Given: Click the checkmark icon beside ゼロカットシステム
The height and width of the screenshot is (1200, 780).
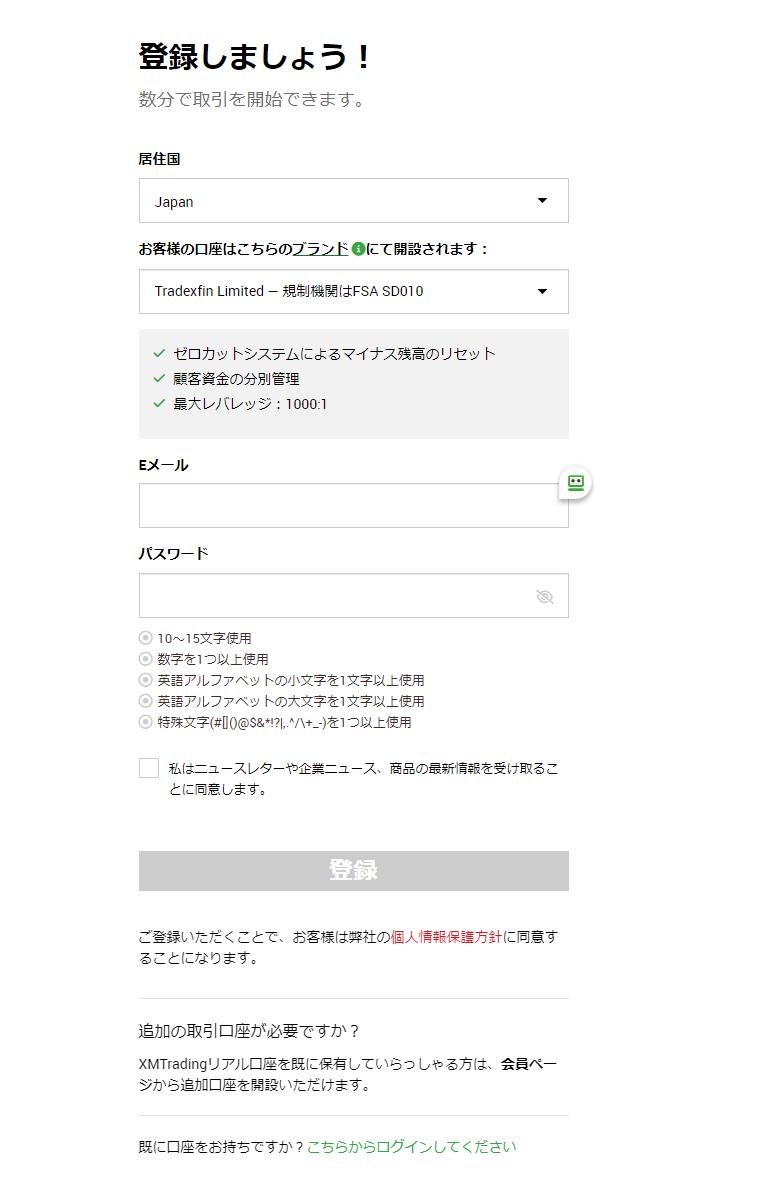Looking at the screenshot, I should (159, 353).
